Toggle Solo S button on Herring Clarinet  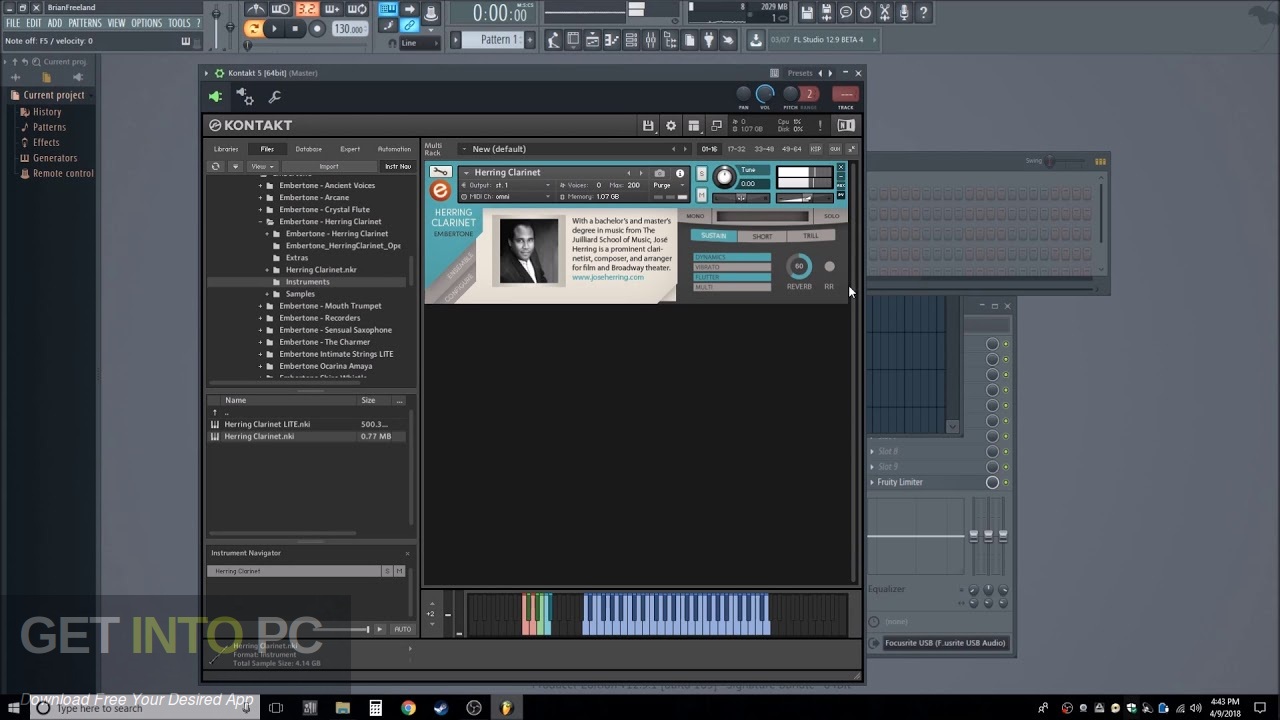pyautogui.click(x=702, y=173)
